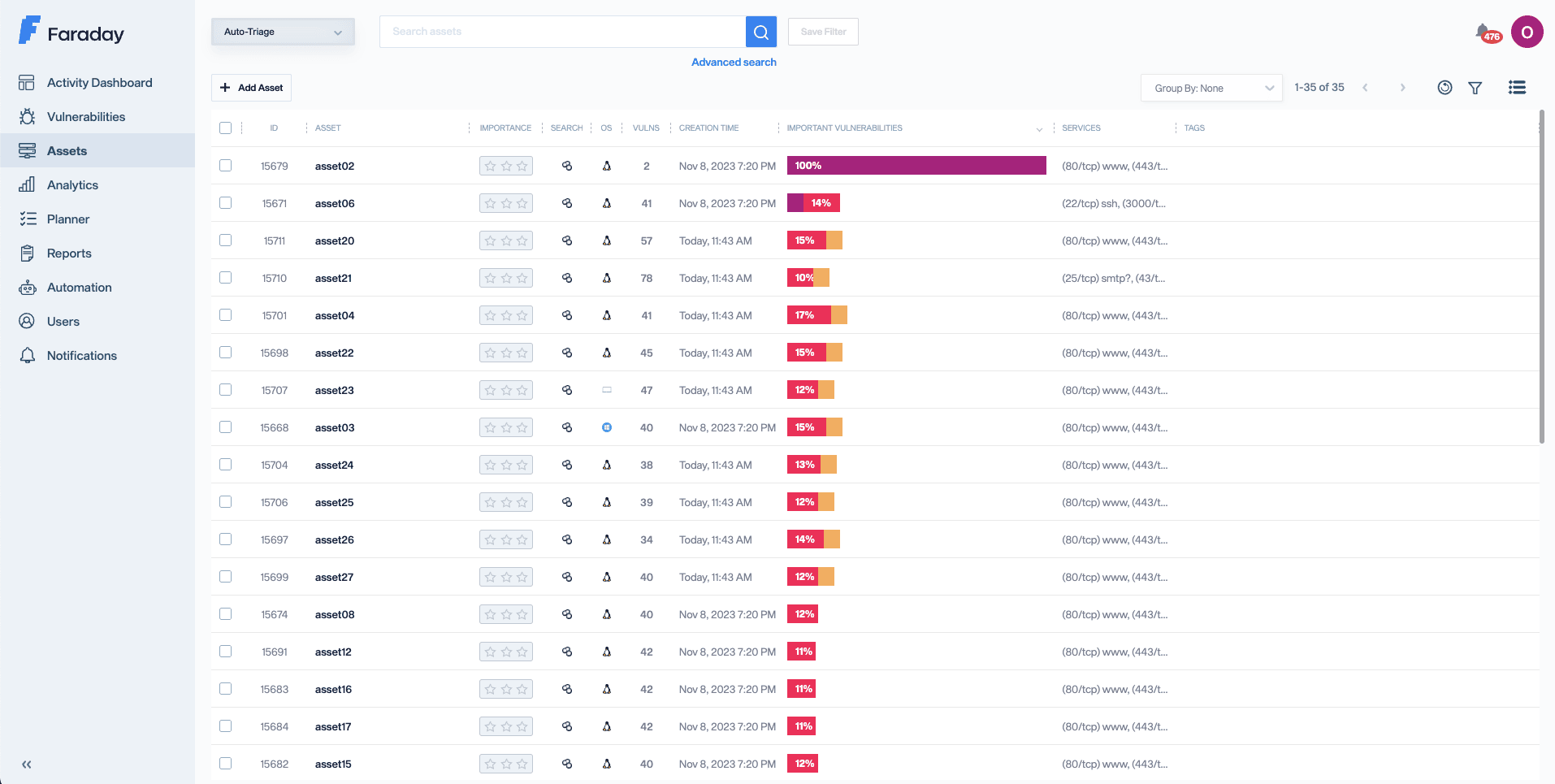This screenshot has width=1555, height=784.
Task: Click the refresh circular icon in toolbar
Action: tap(1444, 88)
